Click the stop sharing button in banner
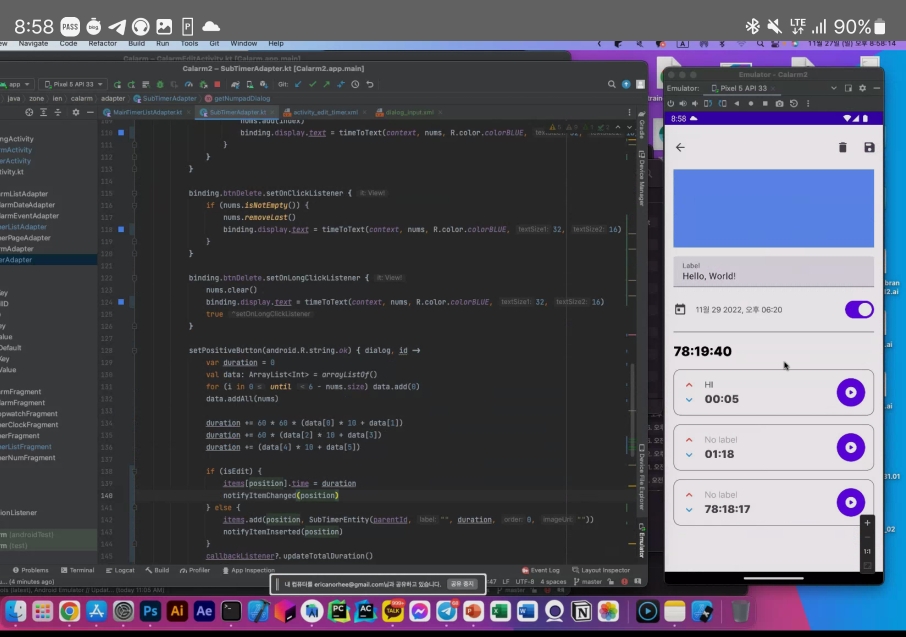Image resolution: width=906 pixels, height=637 pixels. point(462,584)
